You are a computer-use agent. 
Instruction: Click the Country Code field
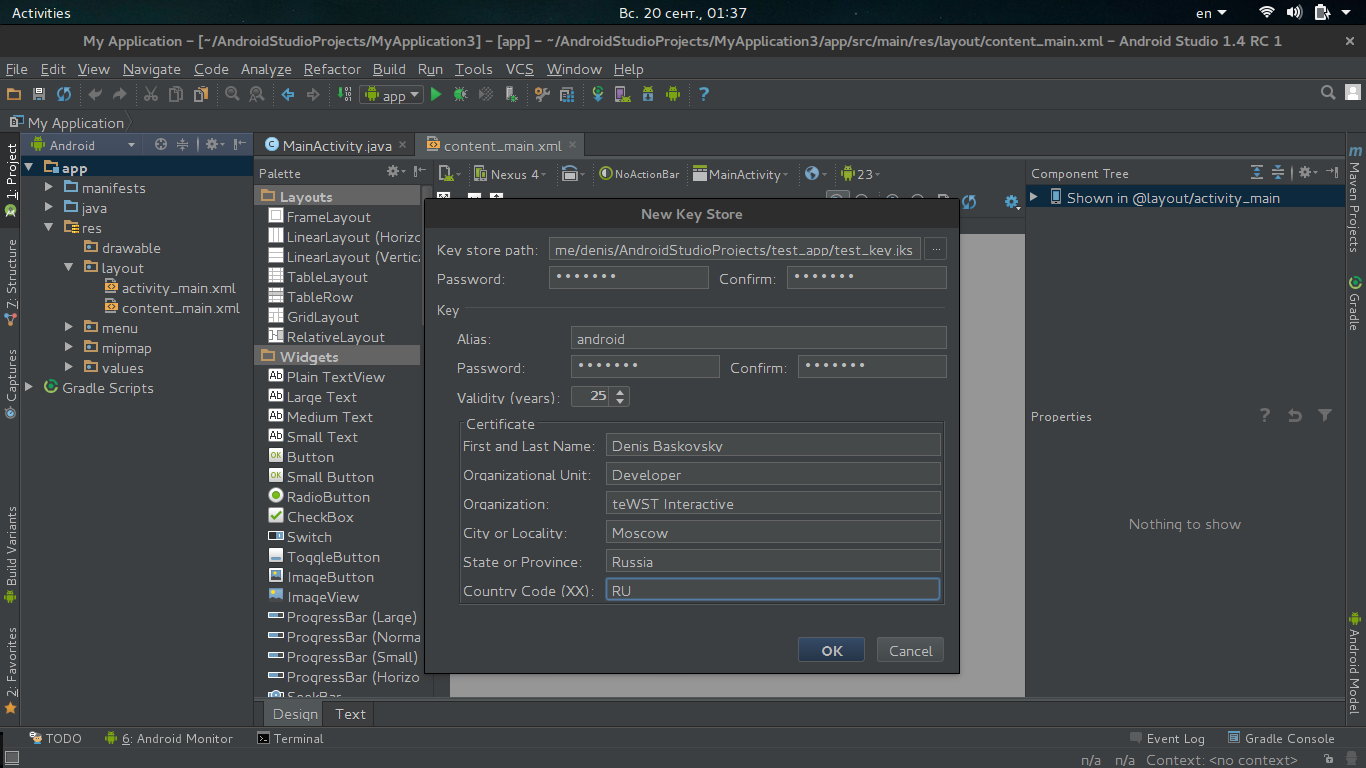point(773,590)
